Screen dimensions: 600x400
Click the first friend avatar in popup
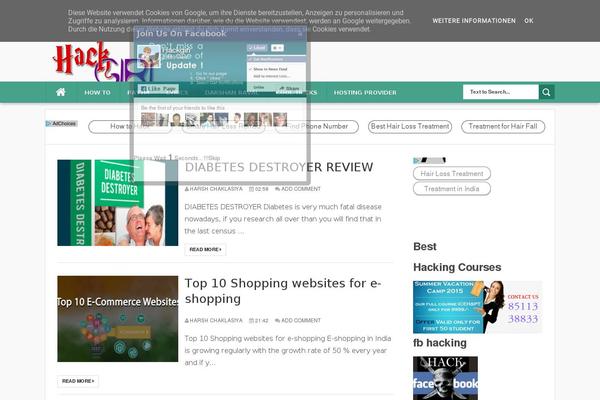(148, 119)
